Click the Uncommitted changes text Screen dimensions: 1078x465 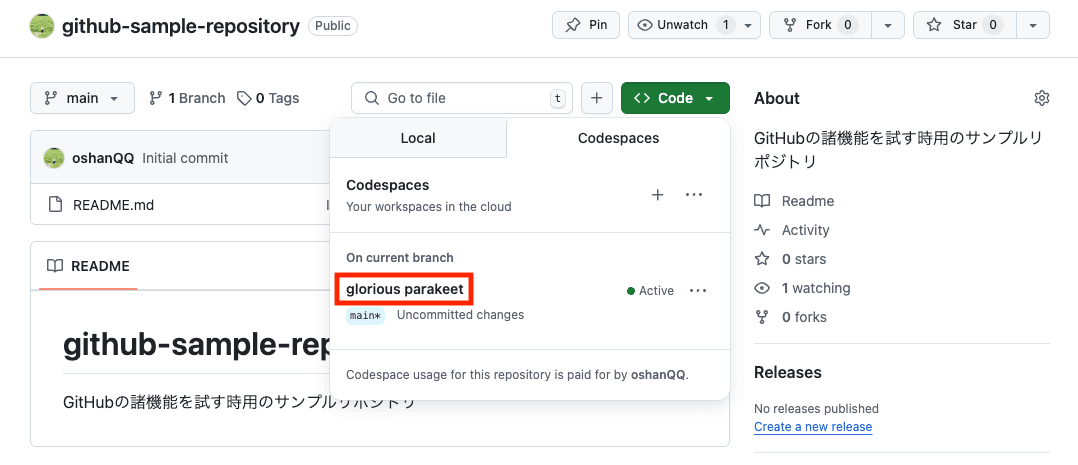tap(461, 315)
